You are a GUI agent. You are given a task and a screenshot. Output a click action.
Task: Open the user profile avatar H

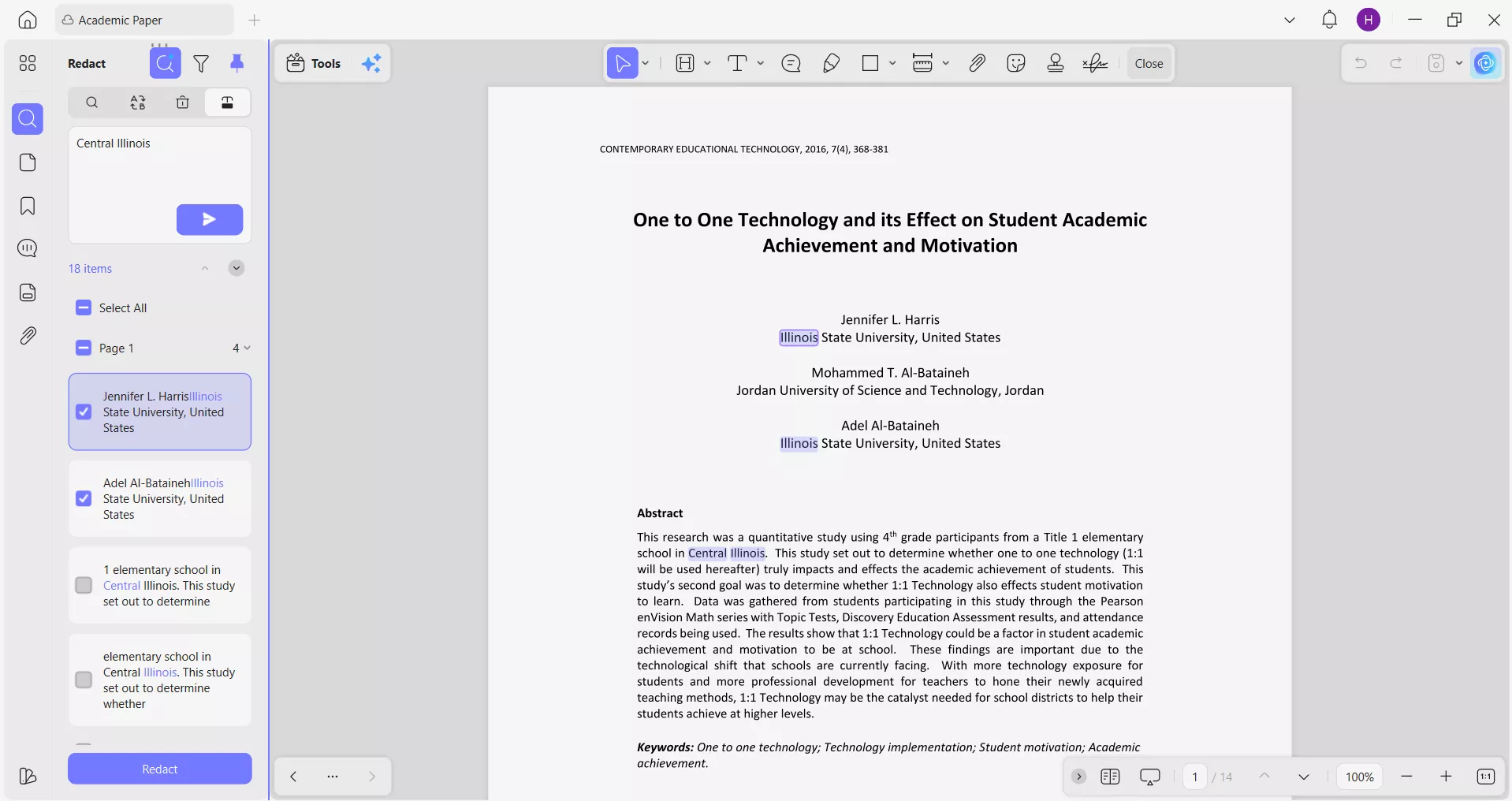[x=1369, y=20]
